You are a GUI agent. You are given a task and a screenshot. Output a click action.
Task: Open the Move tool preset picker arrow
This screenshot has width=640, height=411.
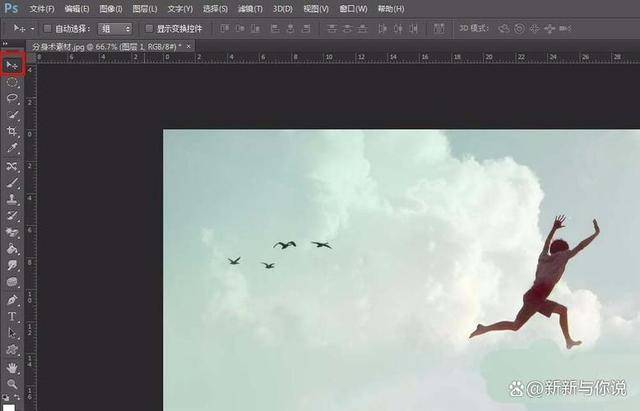pos(33,29)
